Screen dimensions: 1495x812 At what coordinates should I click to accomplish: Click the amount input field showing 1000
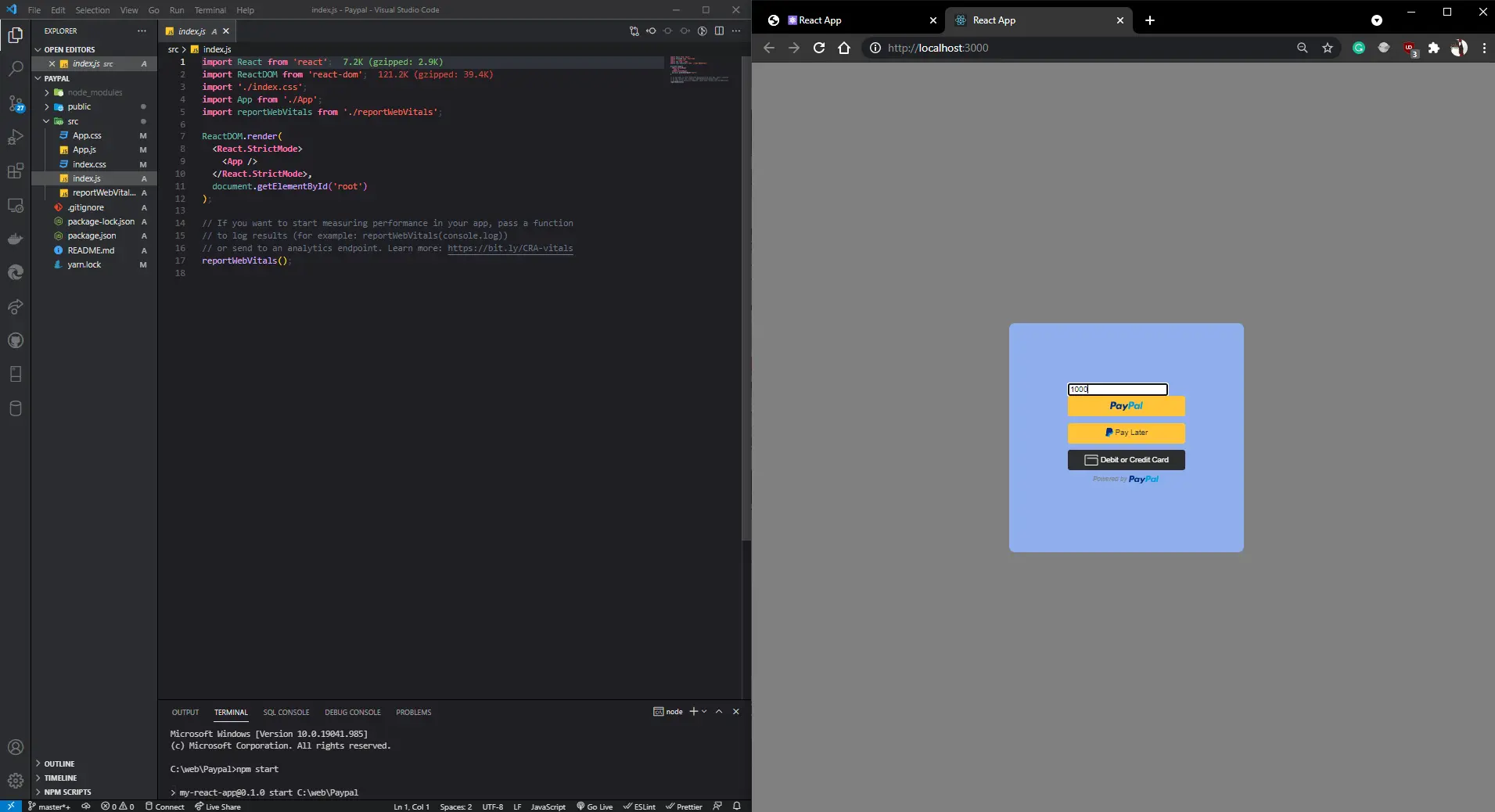click(x=1117, y=390)
